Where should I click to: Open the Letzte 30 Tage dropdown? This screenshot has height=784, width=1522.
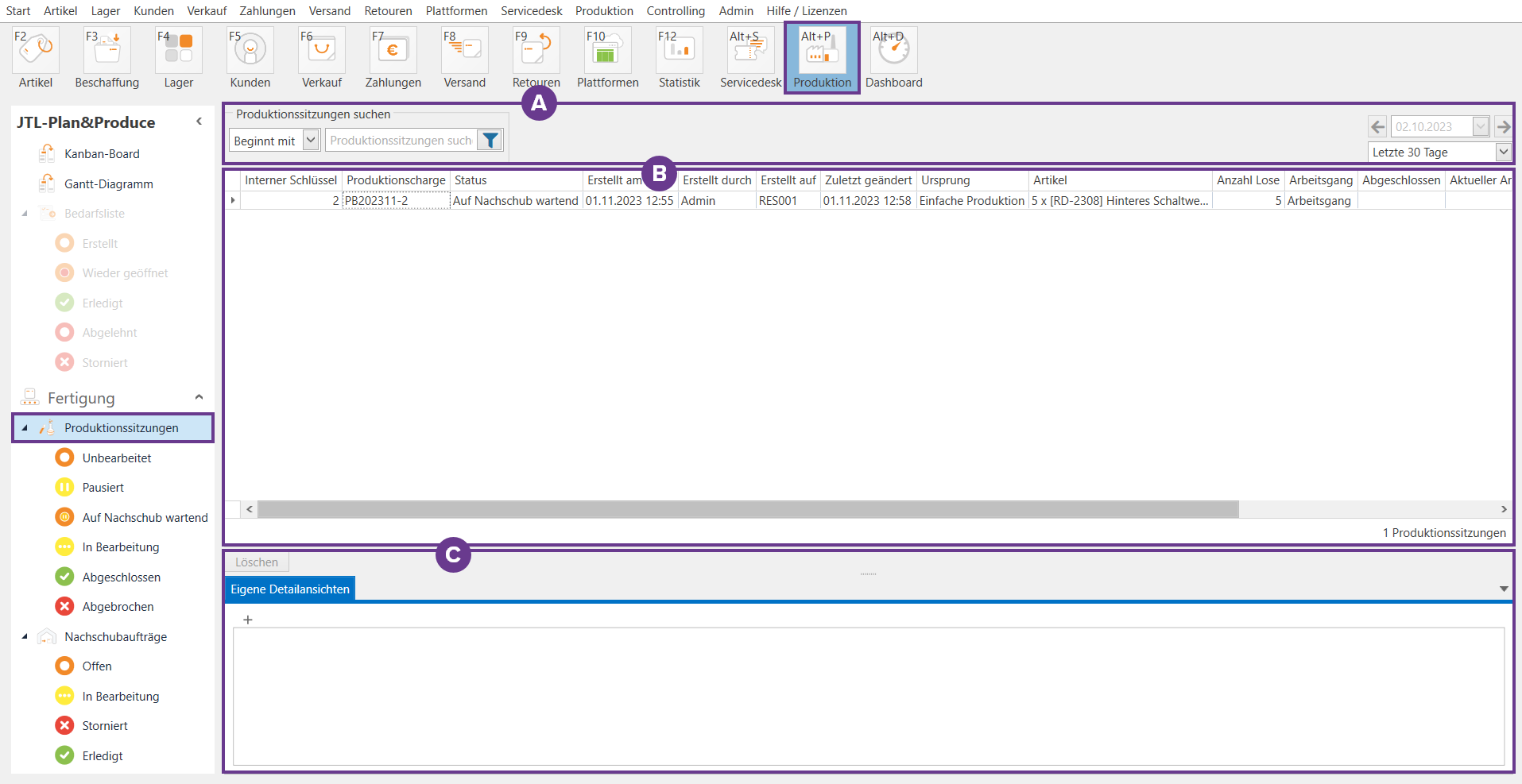coord(1503,152)
